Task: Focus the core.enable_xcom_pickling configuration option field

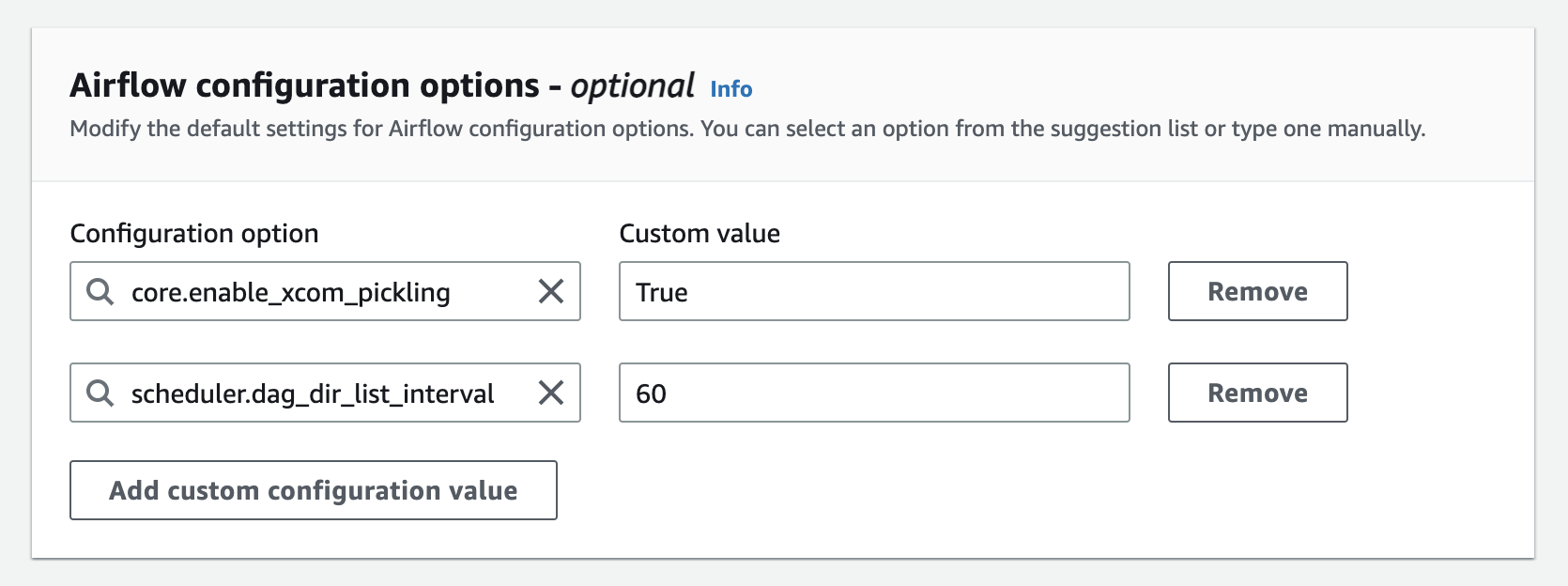Action: point(319,292)
